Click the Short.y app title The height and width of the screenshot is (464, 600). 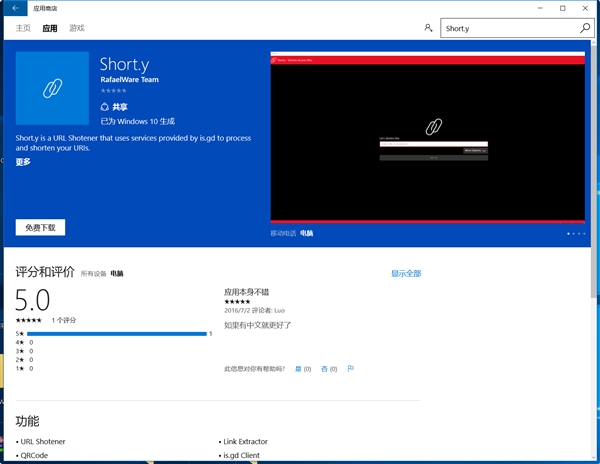point(124,64)
